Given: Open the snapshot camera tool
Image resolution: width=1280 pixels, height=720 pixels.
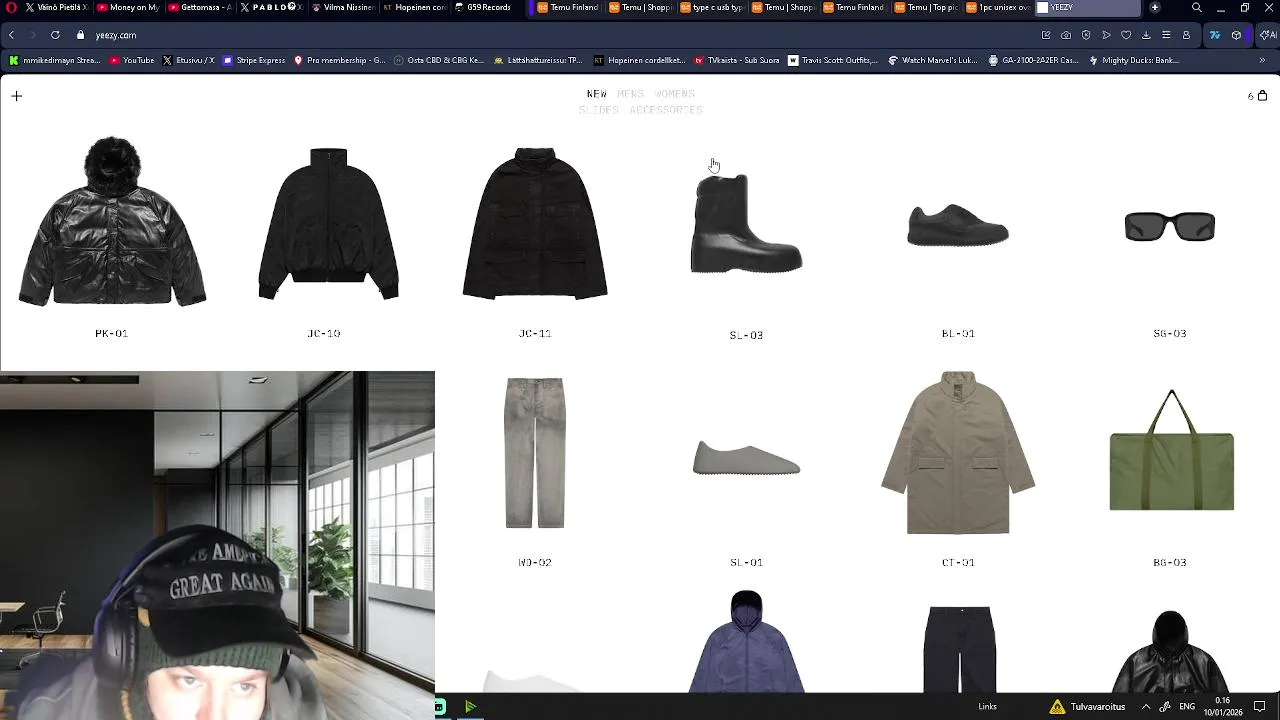Looking at the screenshot, I should tap(1066, 35).
